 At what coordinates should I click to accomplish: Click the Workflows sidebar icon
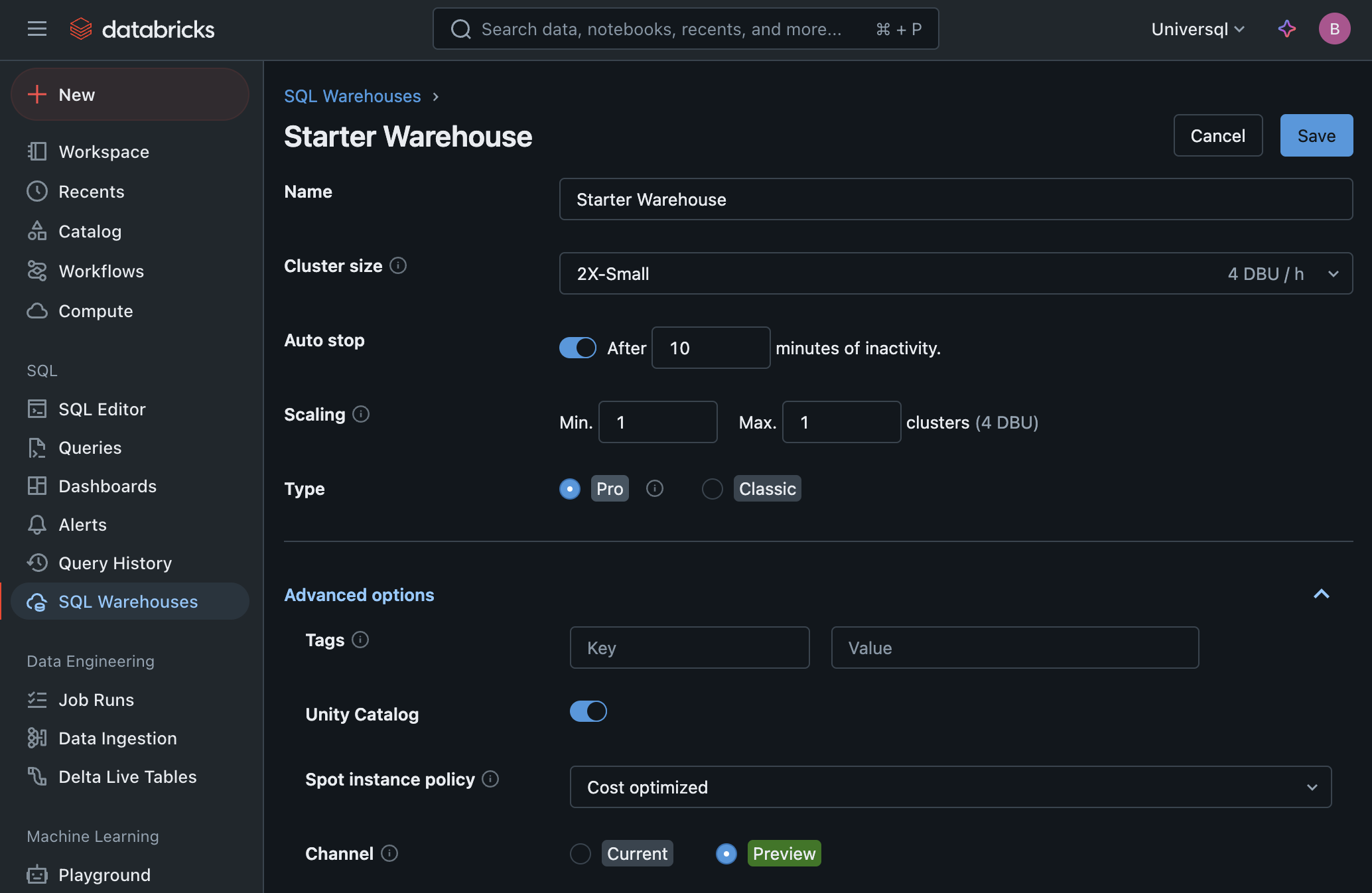click(37, 271)
